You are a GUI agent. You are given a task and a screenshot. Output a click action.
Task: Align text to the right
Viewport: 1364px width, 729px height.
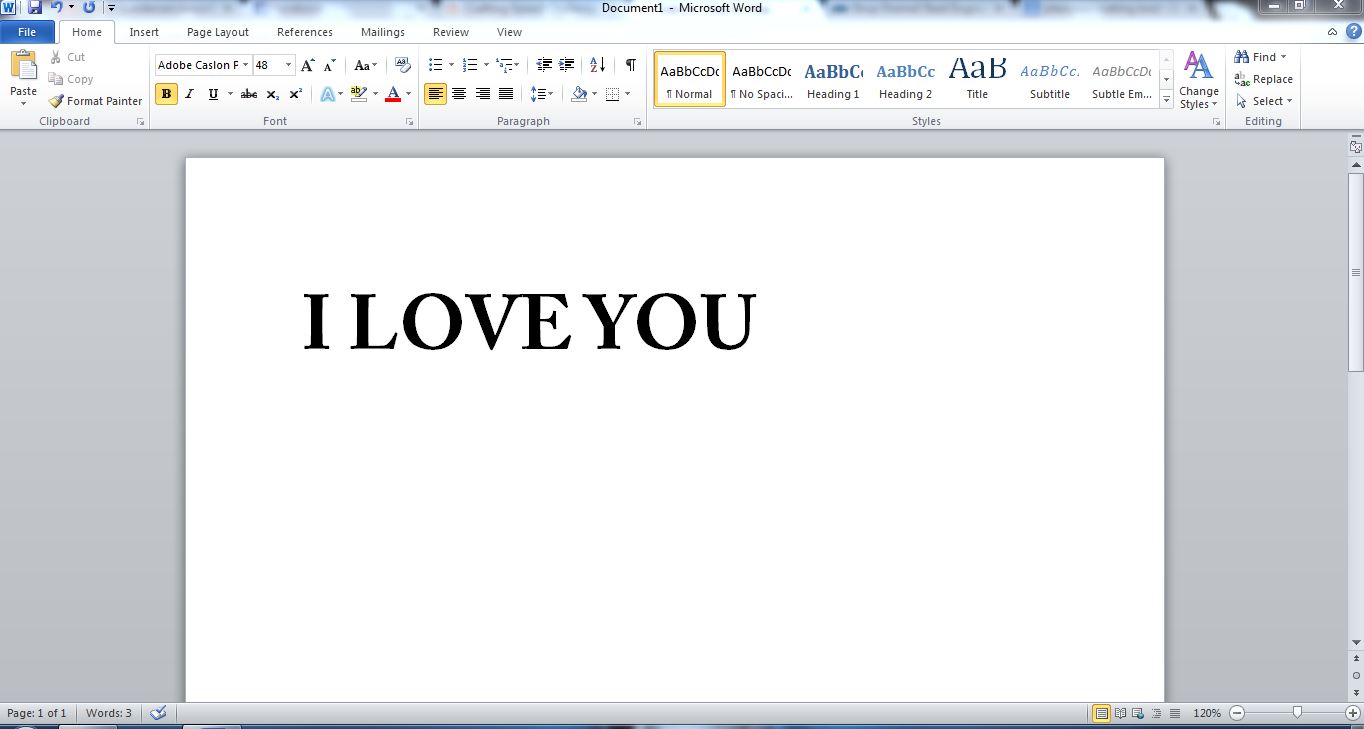(x=483, y=94)
